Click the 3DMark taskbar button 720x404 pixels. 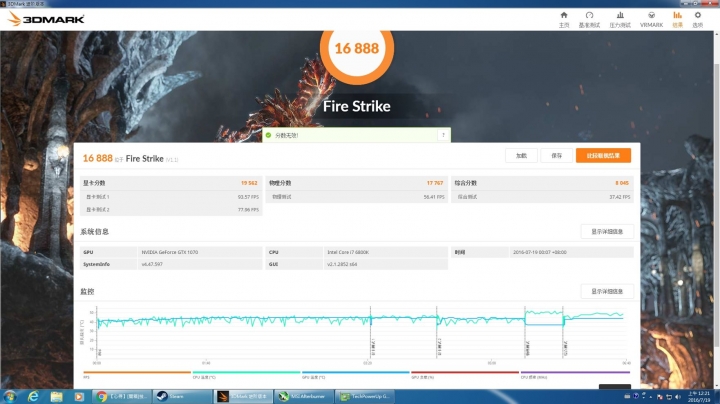click(x=243, y=396)
